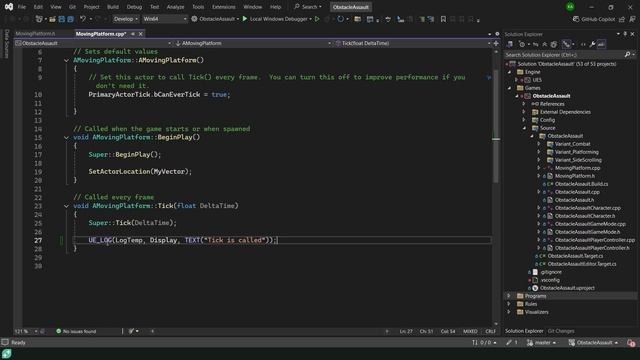Click the Visual Studio logo icon
Image resolution: width=640 pixels, height=360 pixels.
pyautogui.click(x=9, y=7)
